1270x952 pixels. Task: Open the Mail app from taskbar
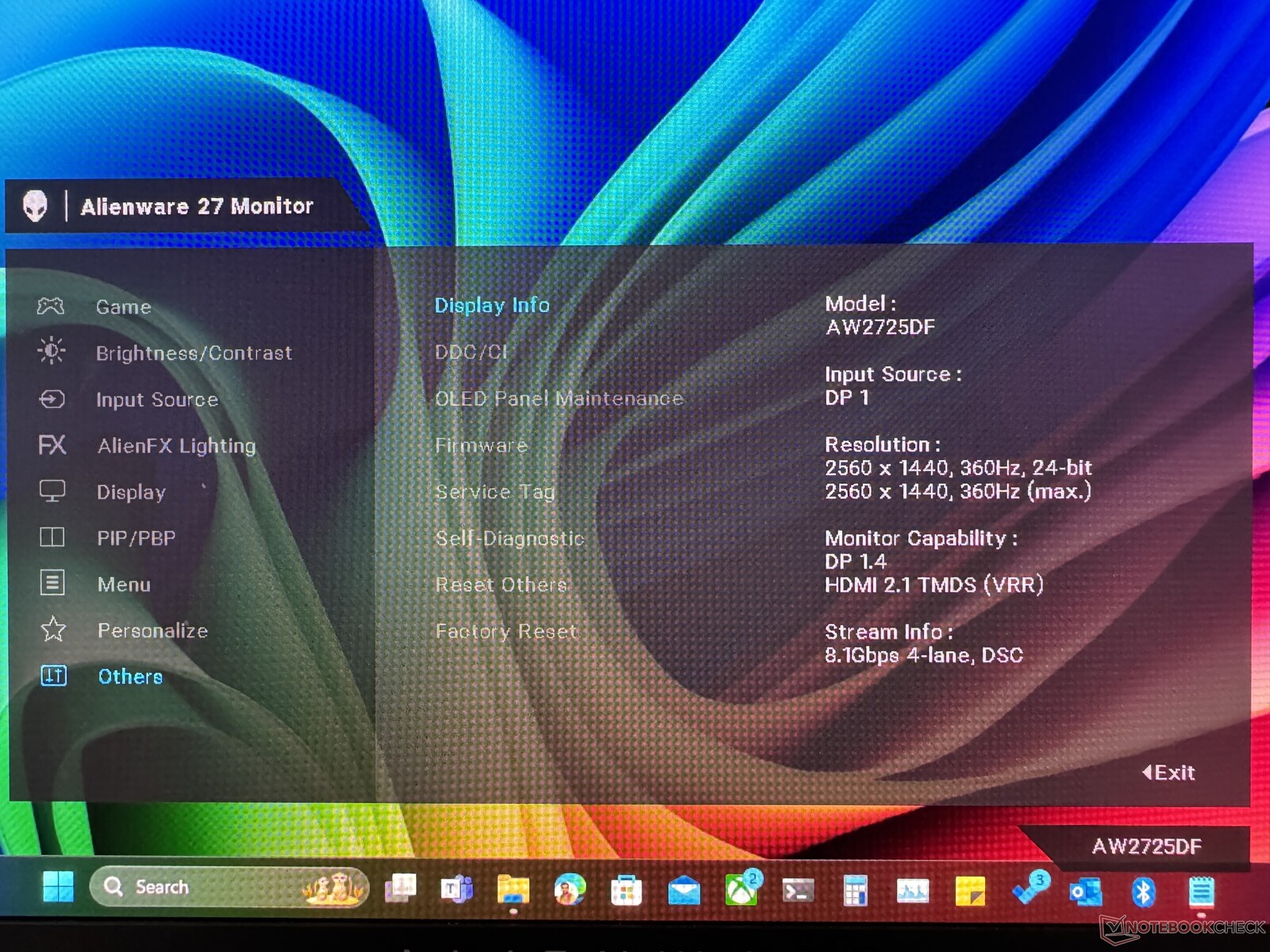click(683, 891)
